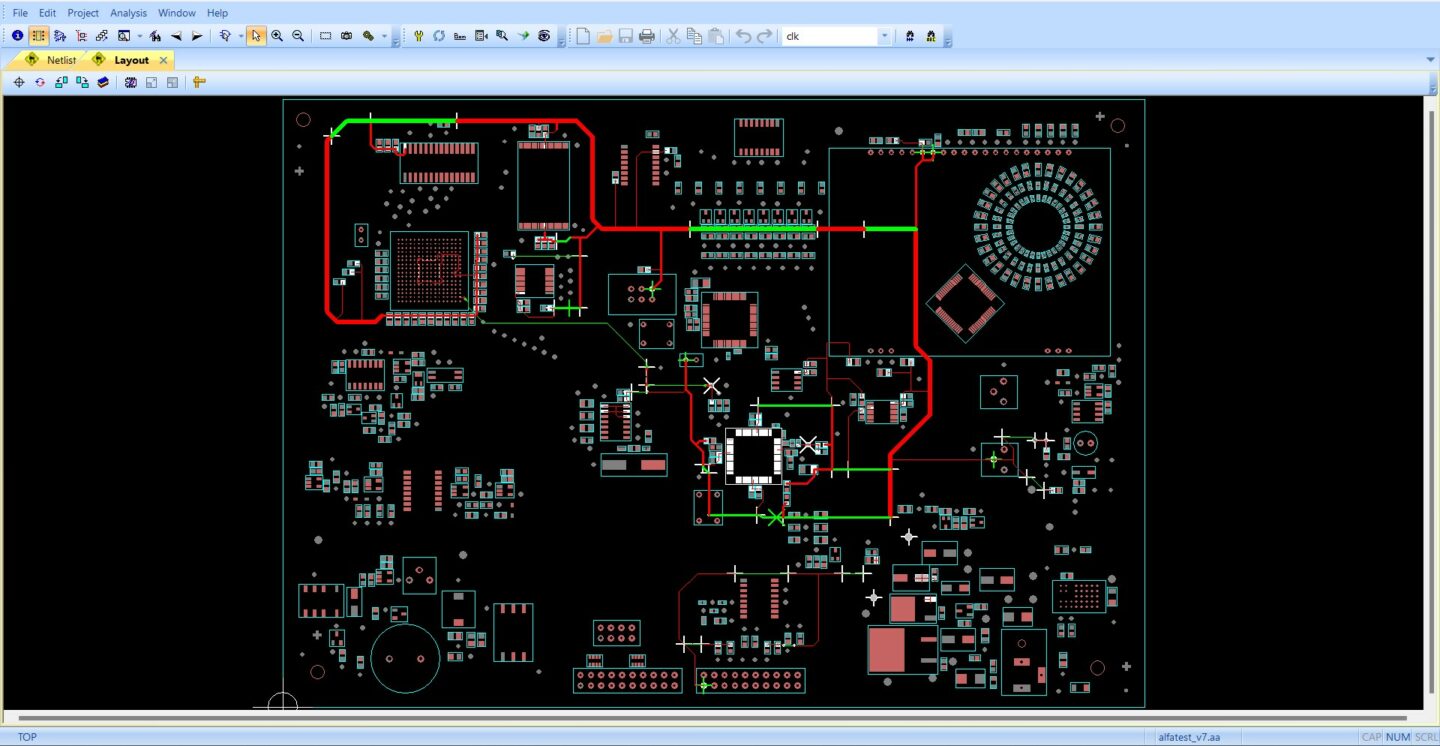Toggle the selection arrow tool
The image size is (1440, 746).
click(256, 35)
